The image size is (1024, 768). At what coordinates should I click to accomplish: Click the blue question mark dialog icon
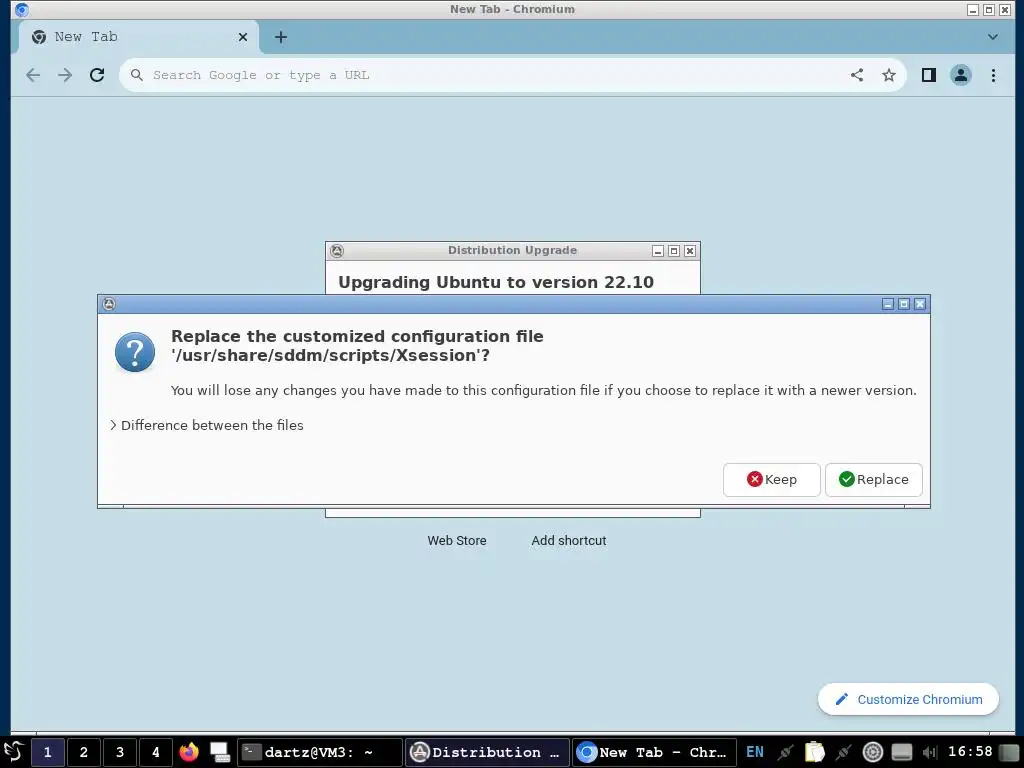click(135, 352)
